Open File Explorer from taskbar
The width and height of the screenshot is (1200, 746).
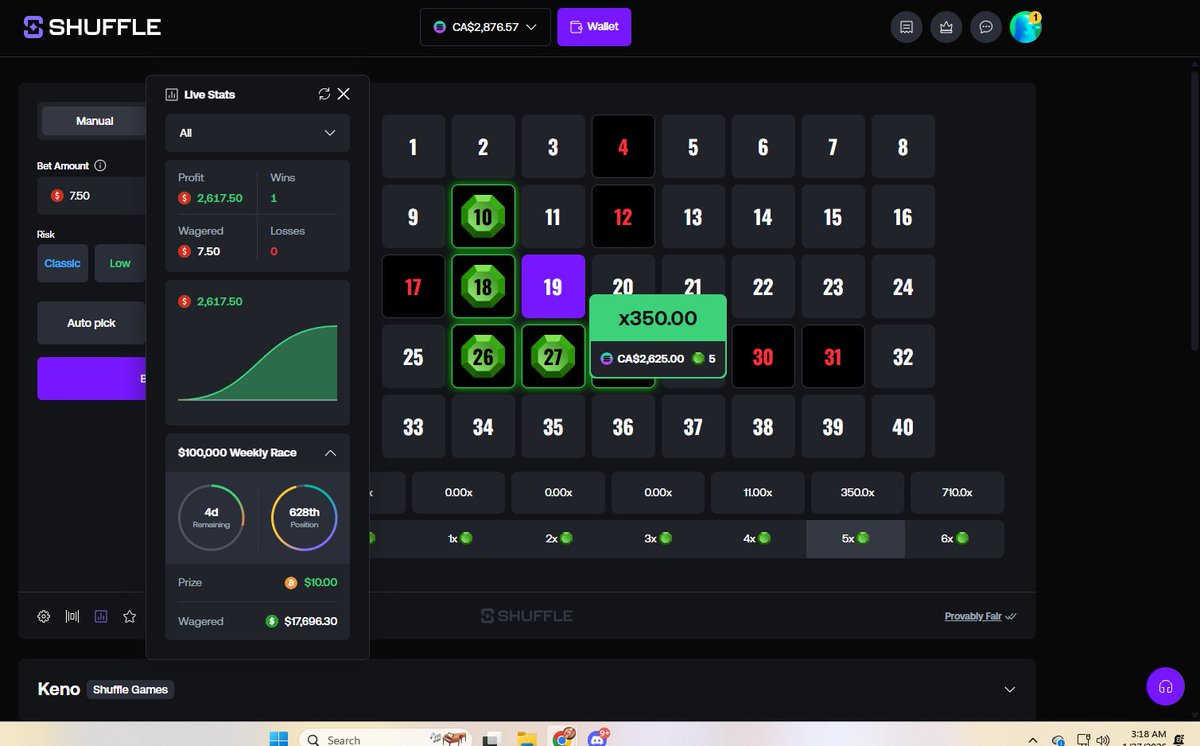tap(527, 739)
